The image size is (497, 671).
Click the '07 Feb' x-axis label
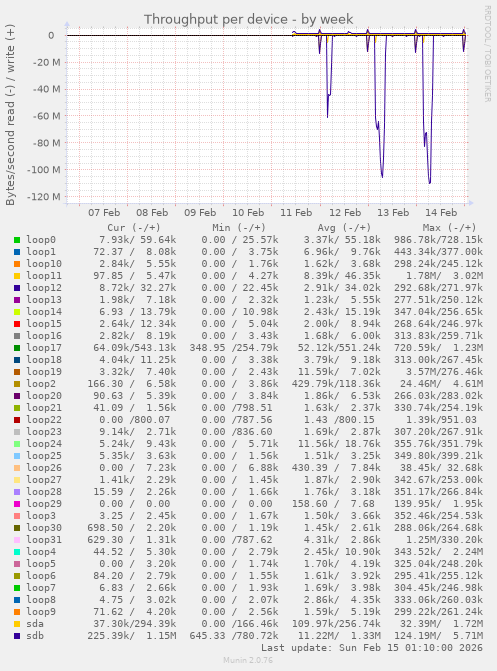(104, 213)
